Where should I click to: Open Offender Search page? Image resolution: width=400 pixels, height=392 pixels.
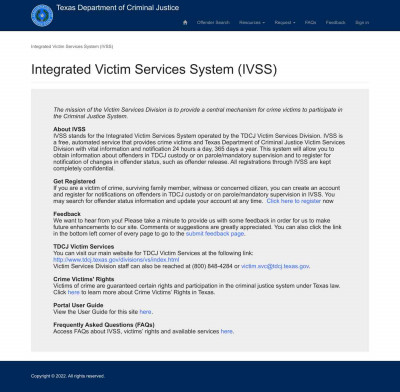pyautogui.click(x=213, y=22)
